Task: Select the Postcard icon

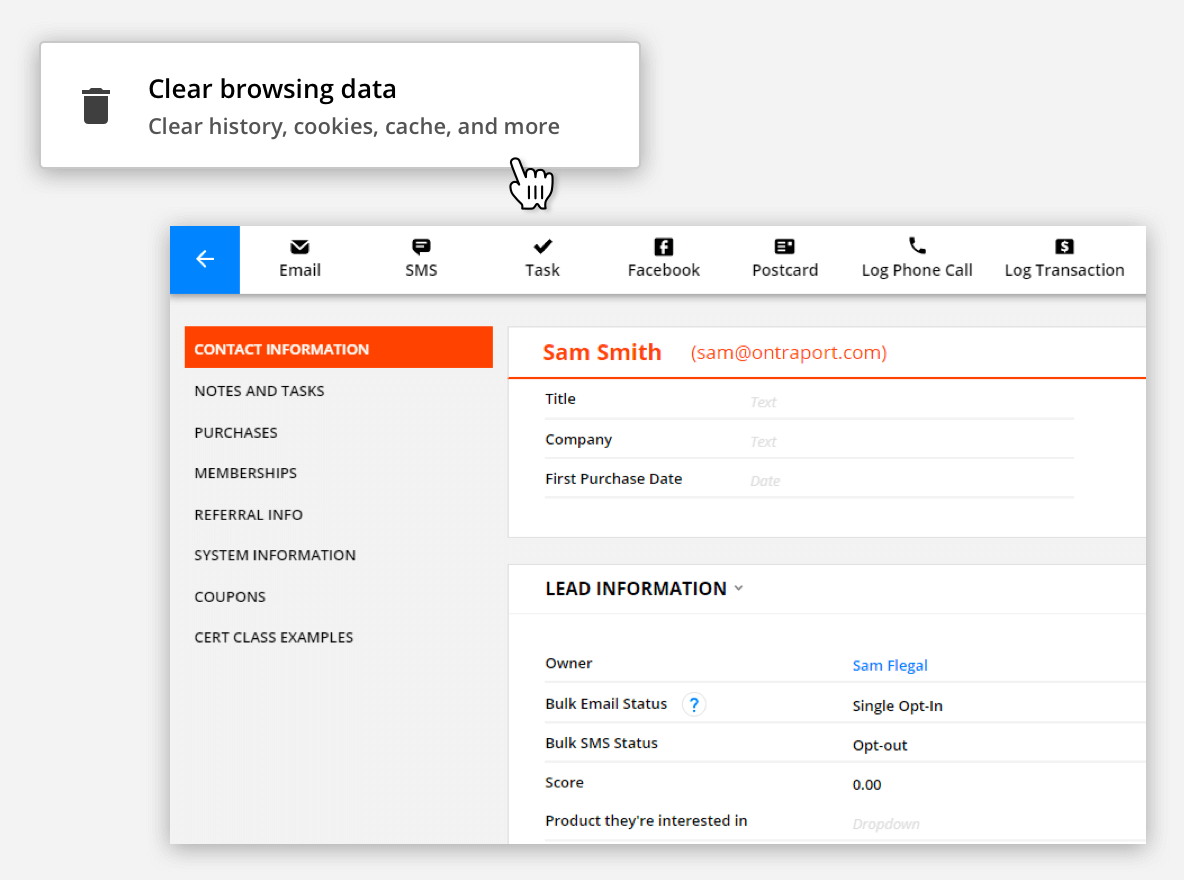Action: click(x=784, y=245)
